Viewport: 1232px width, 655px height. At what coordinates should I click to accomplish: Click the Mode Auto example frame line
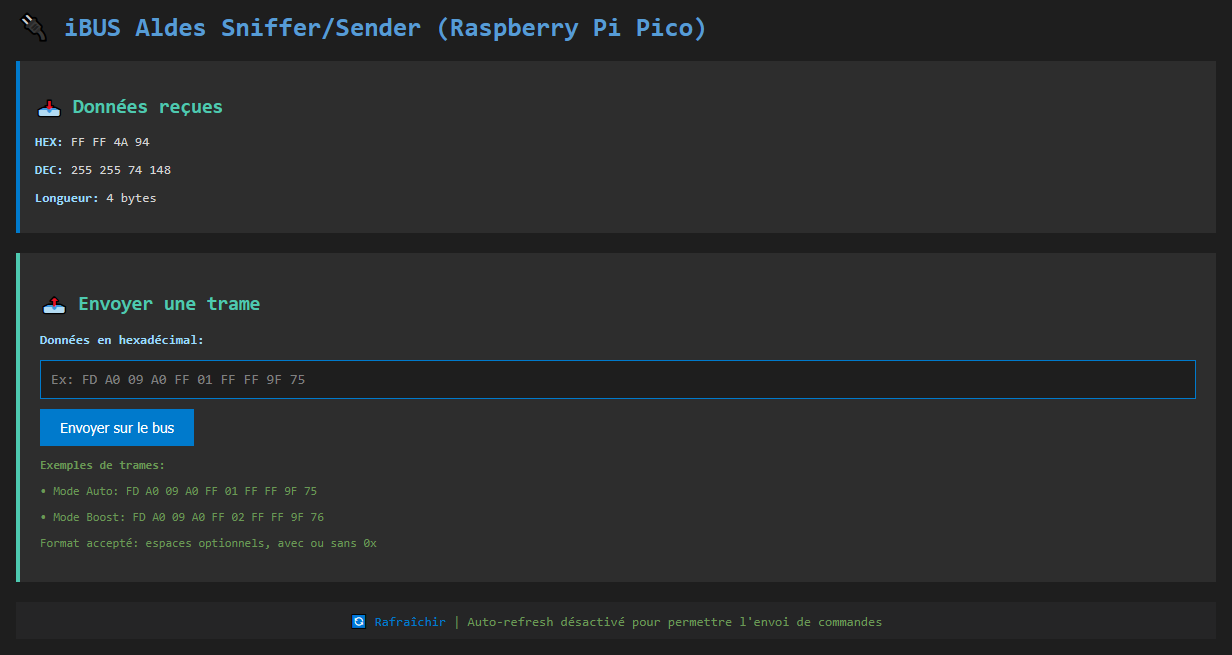(x=179, y=491)
